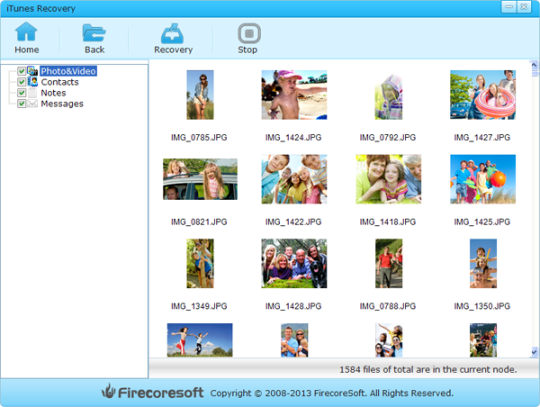This screenshot has width=540, height=407.
Task: Select the IMG_1425.JPG photo thumbnail
Action: 482,179
